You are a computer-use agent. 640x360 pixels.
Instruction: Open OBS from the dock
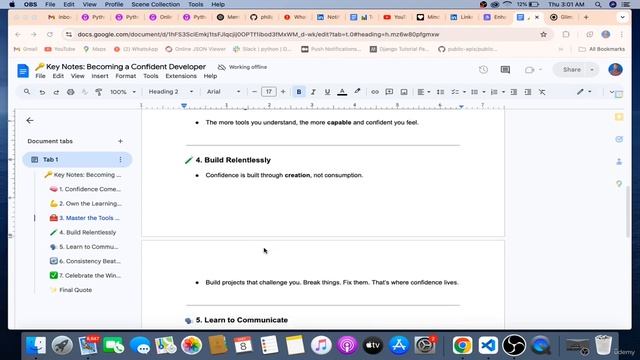pyautogui.click(x=514, y=345)
